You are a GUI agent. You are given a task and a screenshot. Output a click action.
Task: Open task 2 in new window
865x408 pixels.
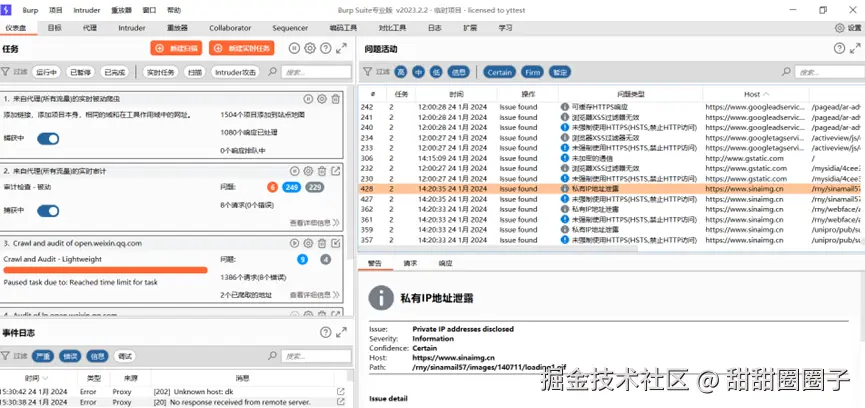335,171
